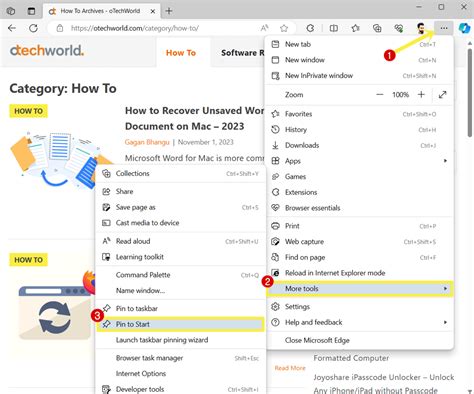Select Print from the menu
474x394 pixels.
359,226
